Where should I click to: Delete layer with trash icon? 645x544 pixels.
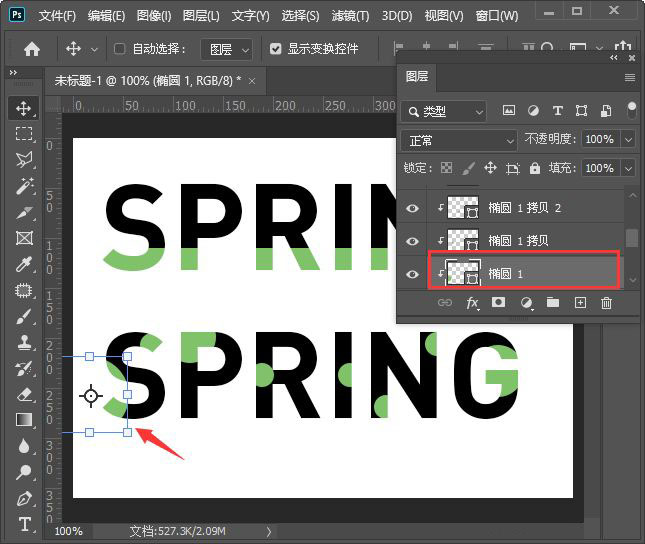[x=606, y=303]
